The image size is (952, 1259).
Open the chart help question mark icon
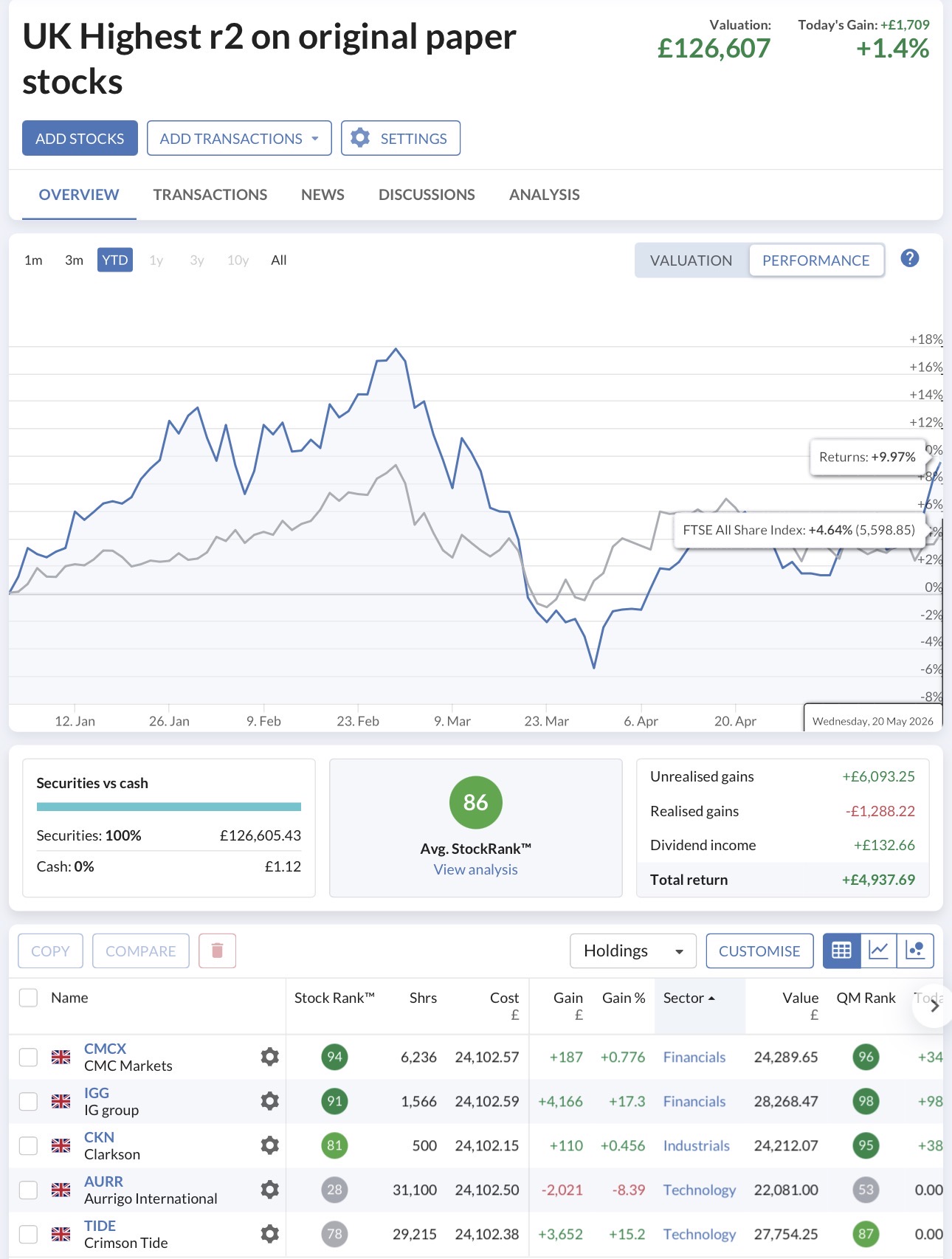(910, 258)
